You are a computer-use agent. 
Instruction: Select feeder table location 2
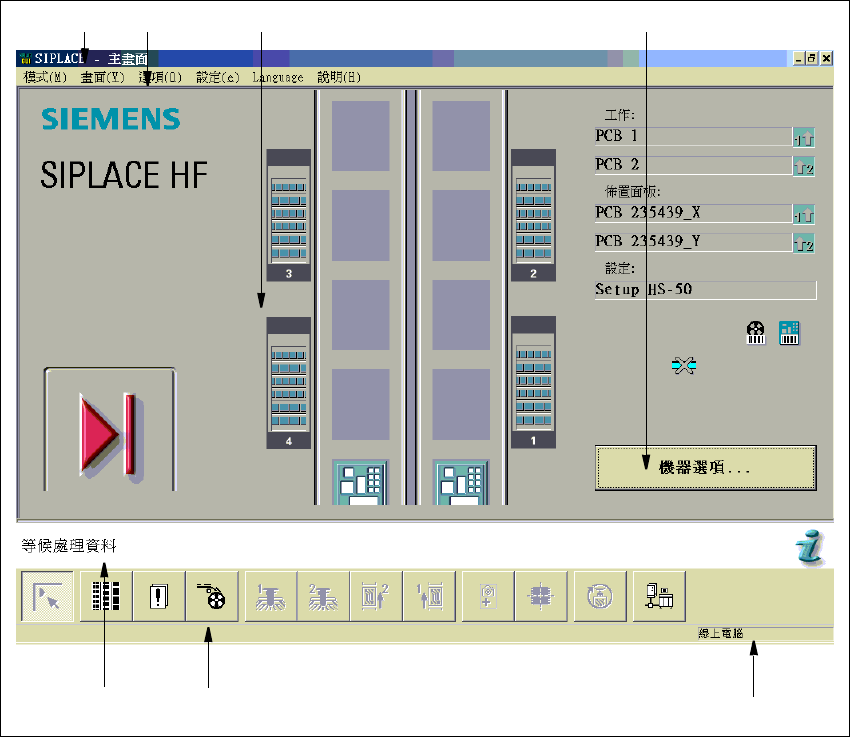(x=533, y=215)
